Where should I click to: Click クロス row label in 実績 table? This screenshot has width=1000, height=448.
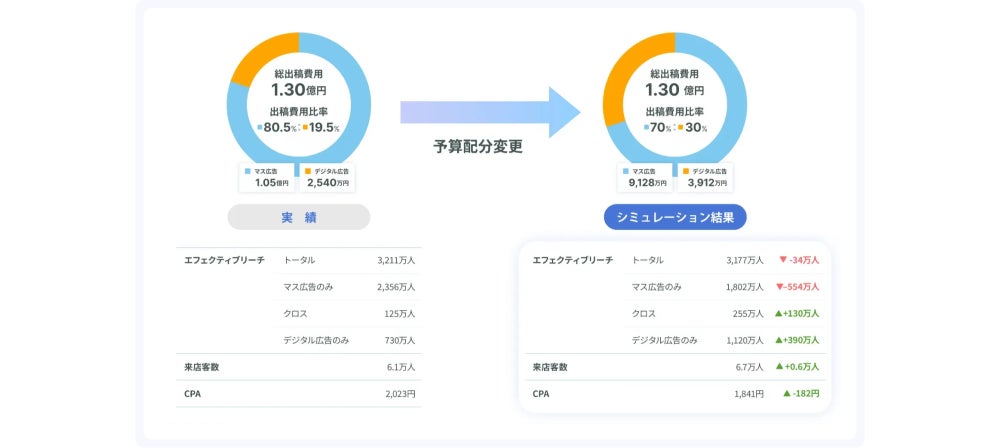(295, 314)
